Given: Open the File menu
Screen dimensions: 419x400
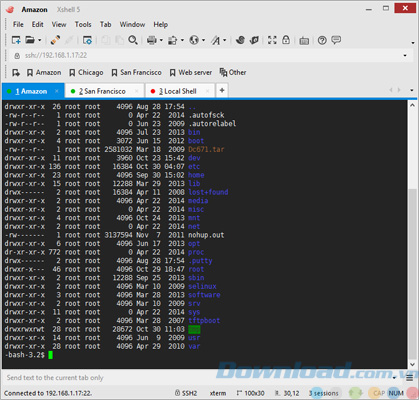Looking at the screenshot, I should [x=18, y=24].
